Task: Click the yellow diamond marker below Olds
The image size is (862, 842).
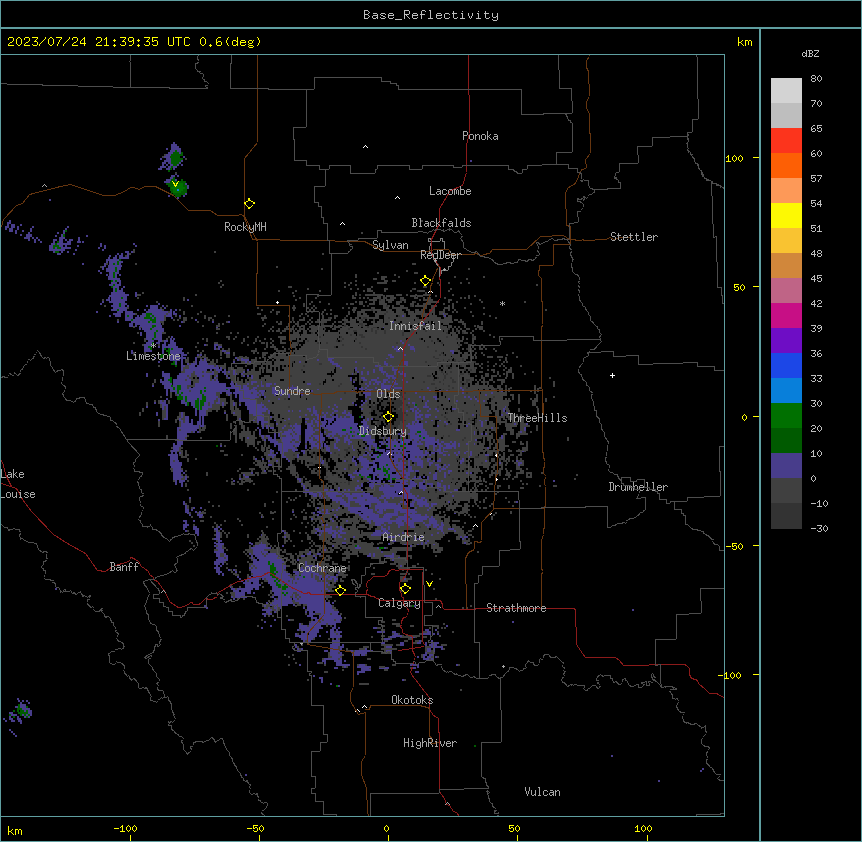Action: pos(389,417)
